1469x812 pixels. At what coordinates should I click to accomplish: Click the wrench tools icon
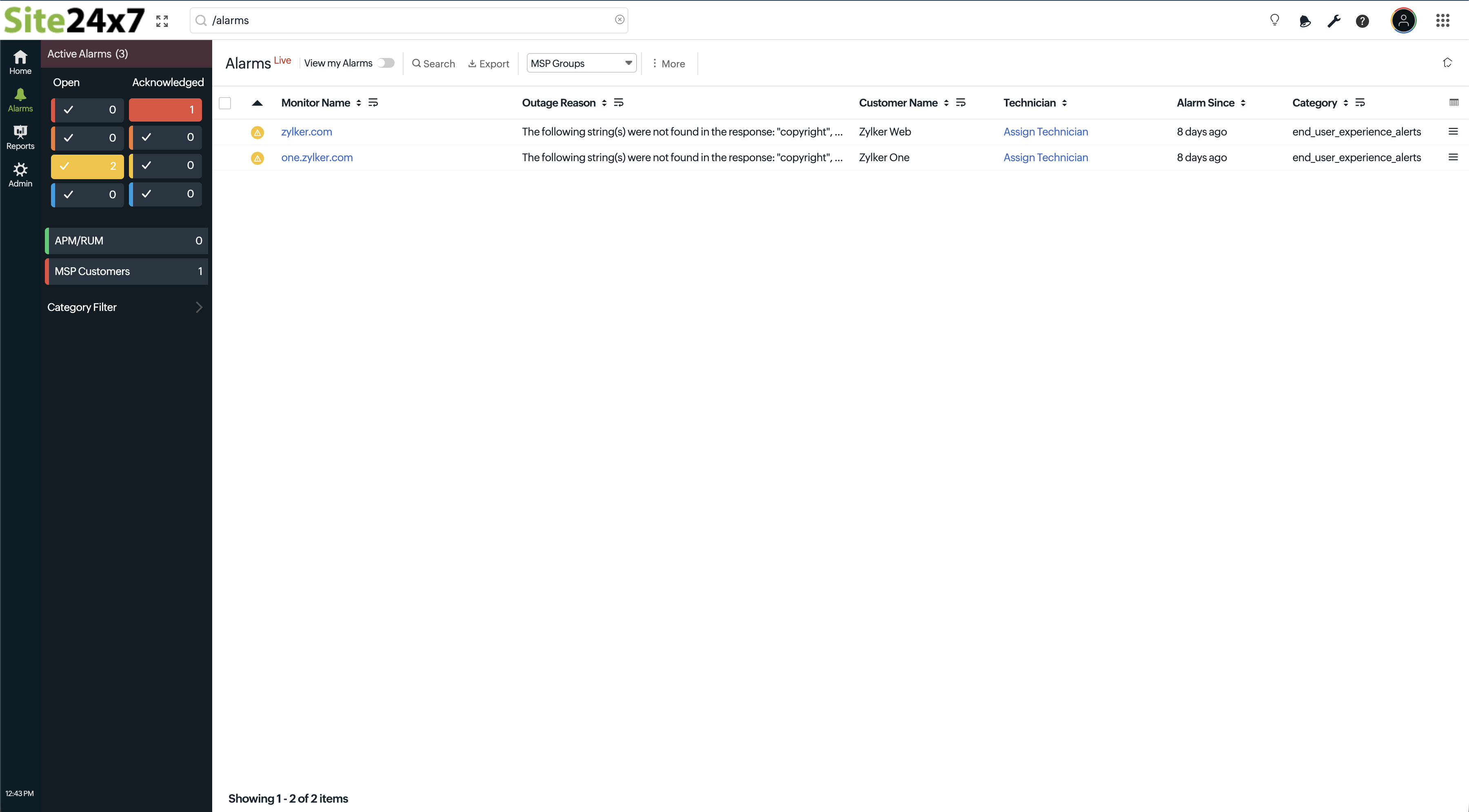(1333, 21)
